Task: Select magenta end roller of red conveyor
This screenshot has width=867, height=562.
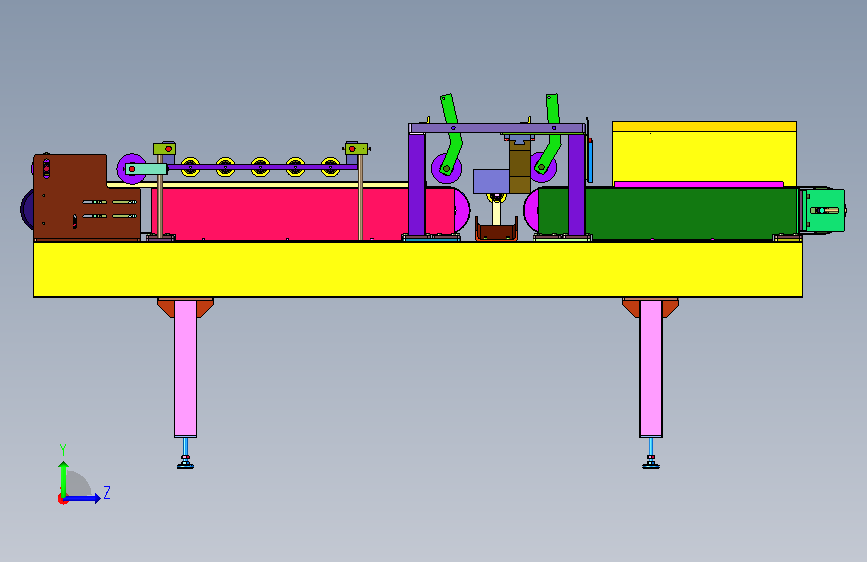Action: click(462, 210)
